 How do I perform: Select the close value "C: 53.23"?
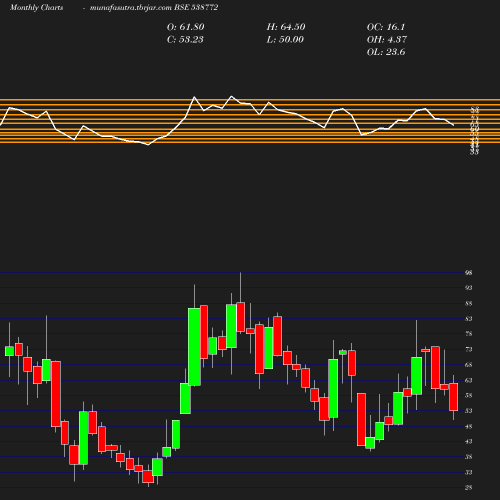coord(185,40)
